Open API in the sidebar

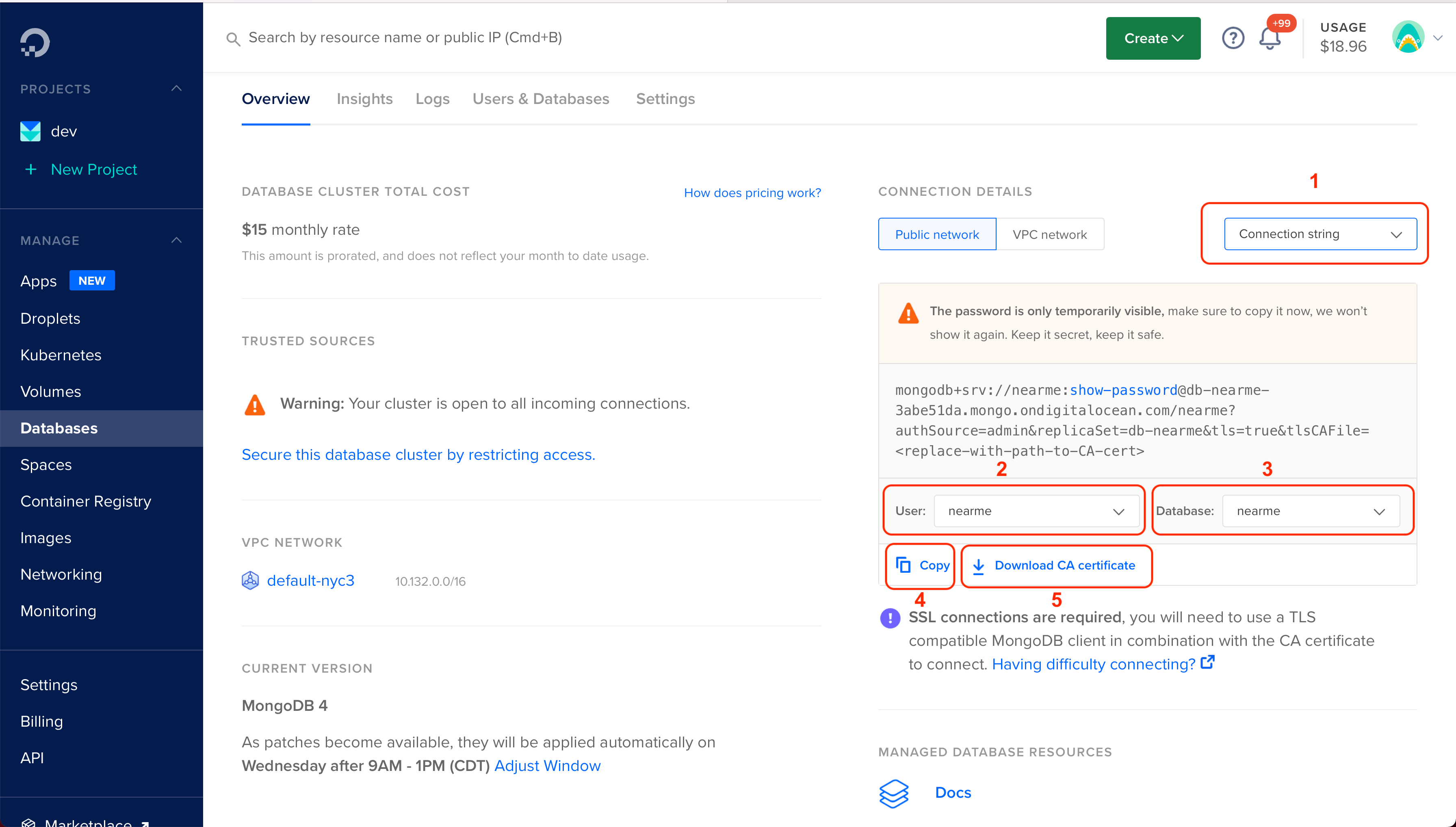coord(32,758)
